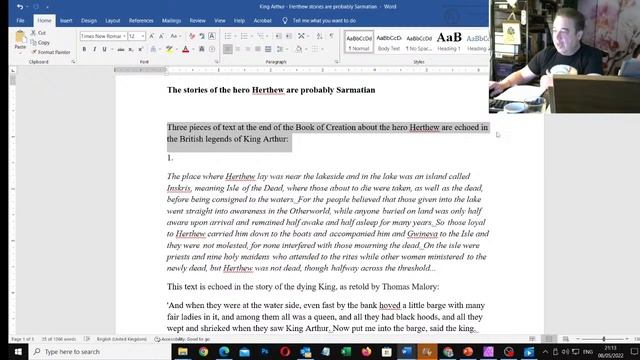Choose the font color red swatch
The height and width of the screenshot is (360, 640).
186,49
